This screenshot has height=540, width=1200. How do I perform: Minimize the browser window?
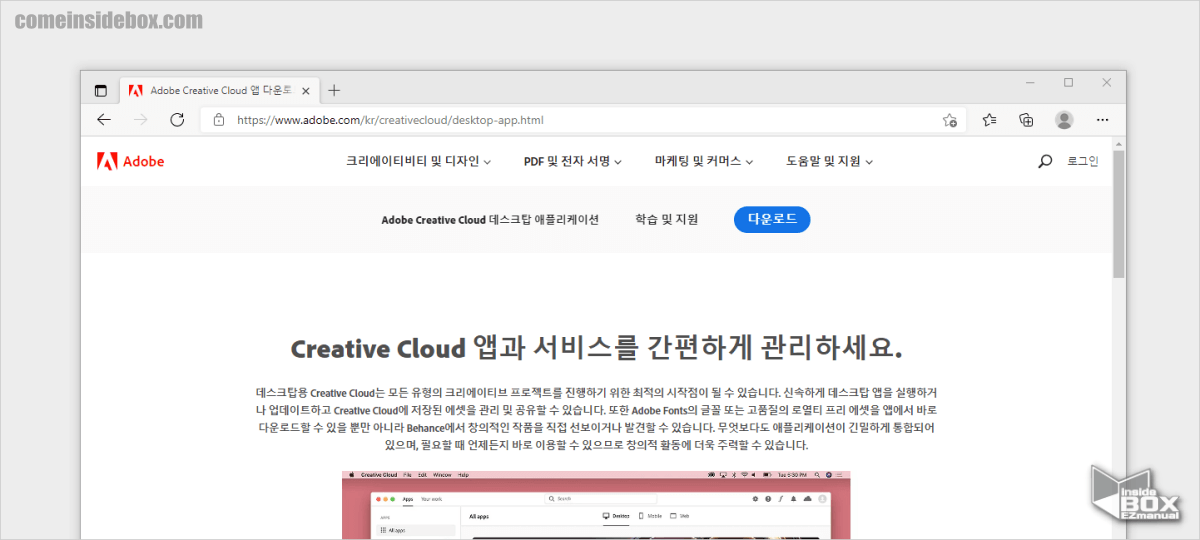(1031, 83)
